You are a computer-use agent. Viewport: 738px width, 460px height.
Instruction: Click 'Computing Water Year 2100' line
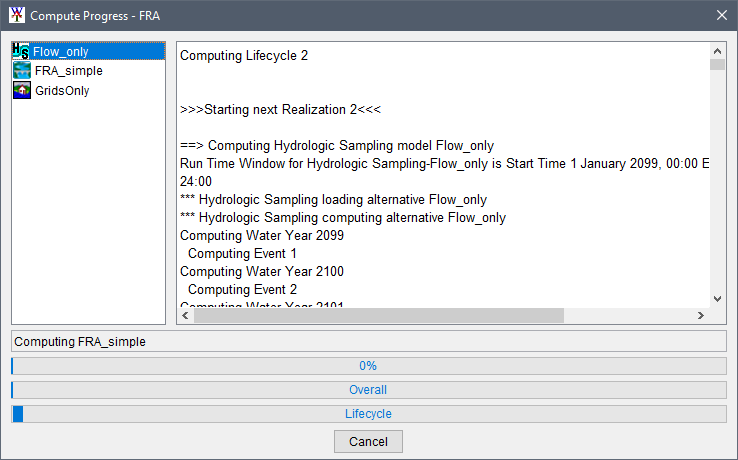click(x=262, y=272)
